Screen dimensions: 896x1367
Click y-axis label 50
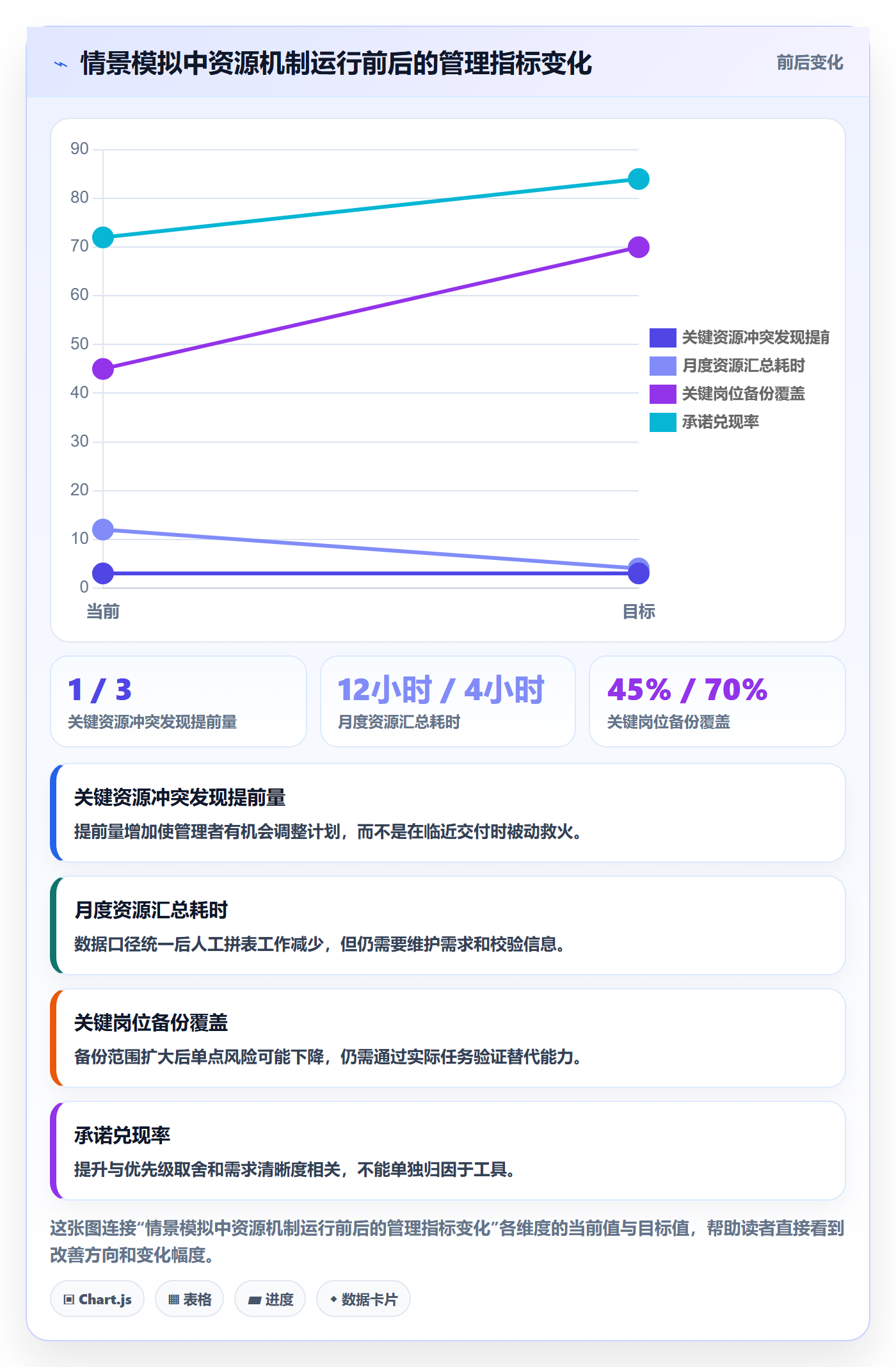(x=79, y=344)
